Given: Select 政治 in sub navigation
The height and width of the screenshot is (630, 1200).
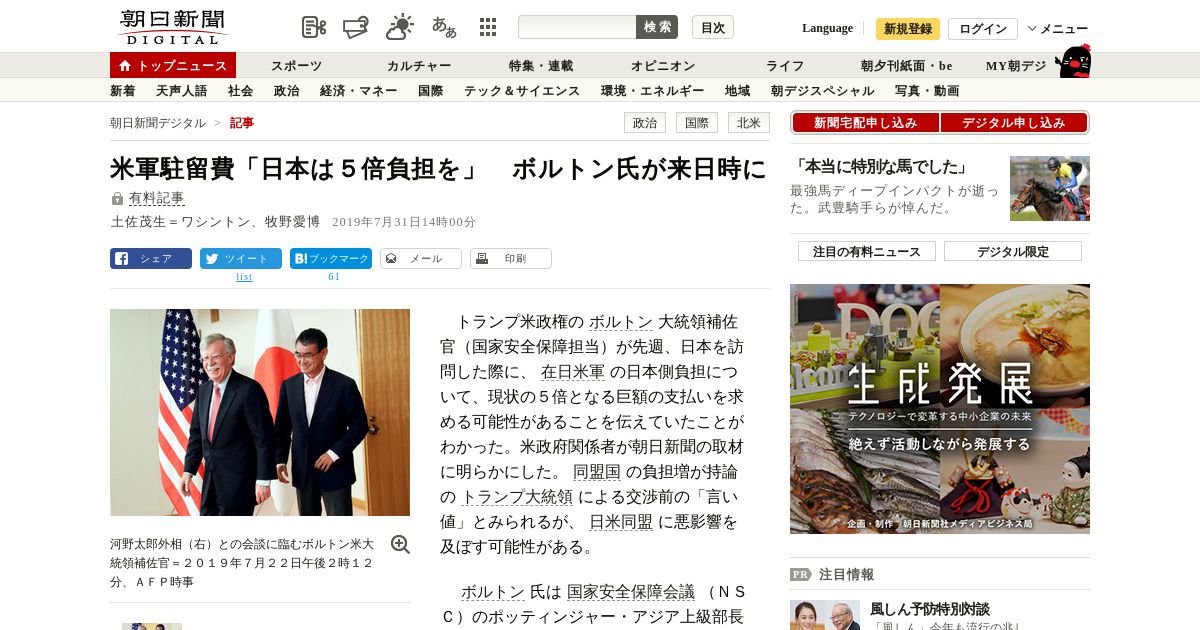Looking at the screenshot, I should [286, 91].
